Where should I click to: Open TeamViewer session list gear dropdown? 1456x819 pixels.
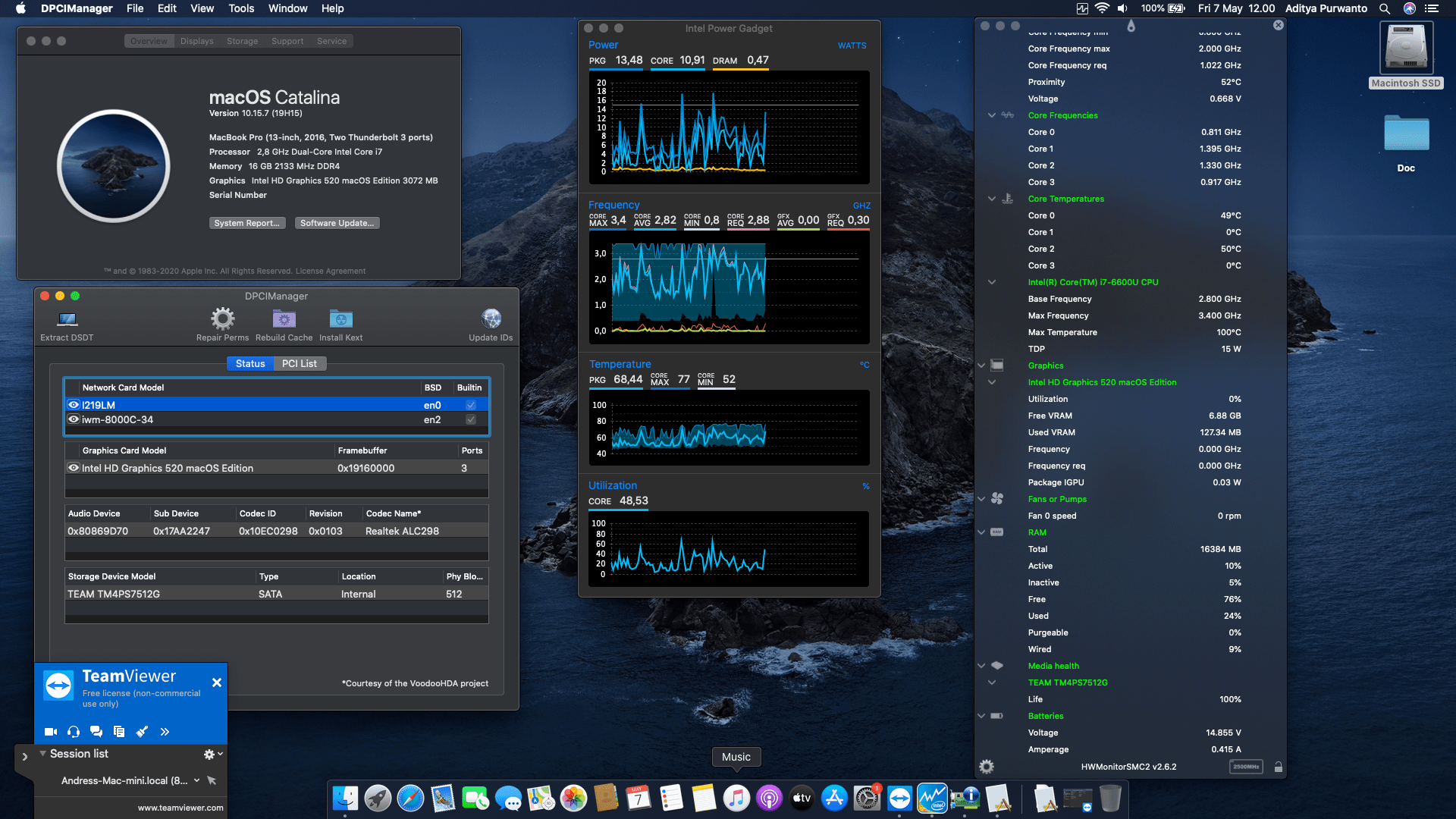click(x=213, y=754)
